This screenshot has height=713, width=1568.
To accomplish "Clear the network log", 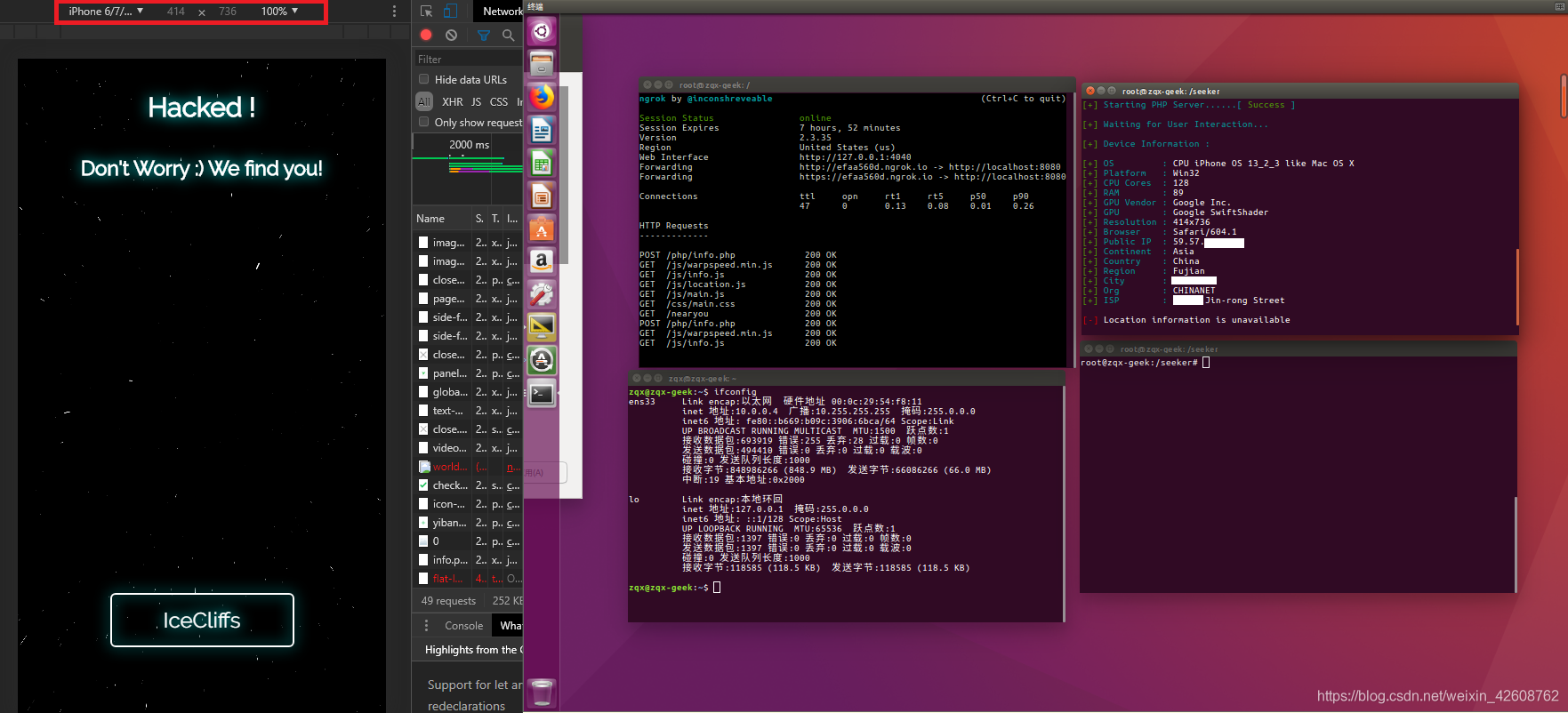I will (x=451, y=35).
